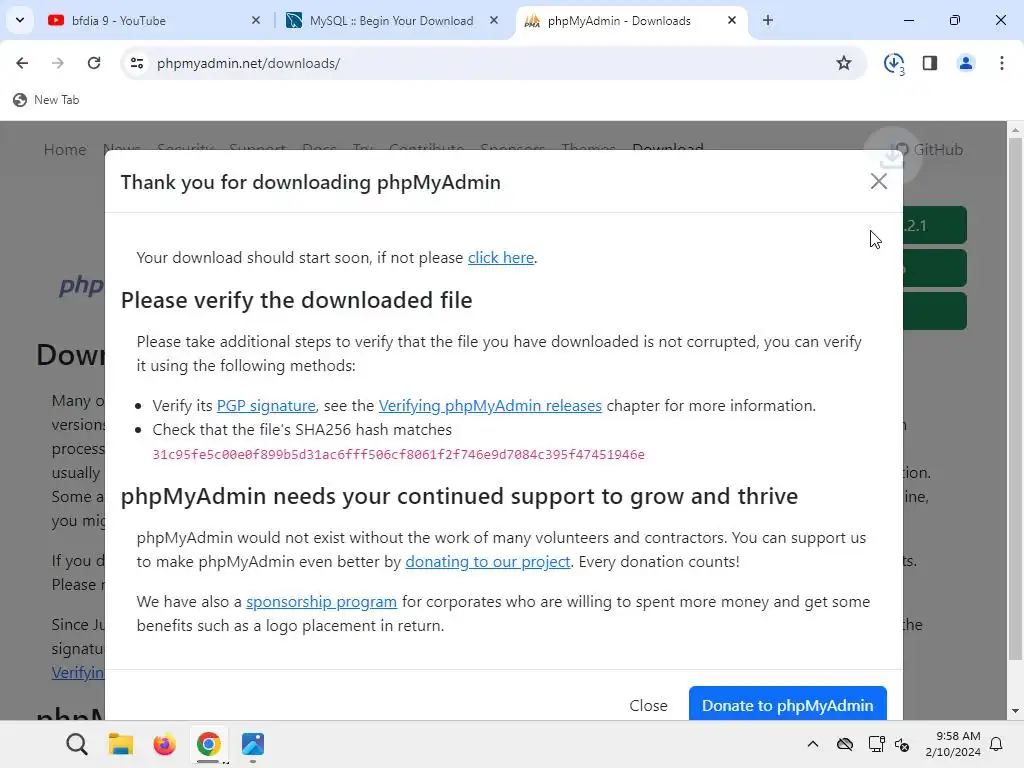This screenshot has height=768, width=1024.
Task: Open clock showing 9:58 AM
Action: tap(953, 744)
